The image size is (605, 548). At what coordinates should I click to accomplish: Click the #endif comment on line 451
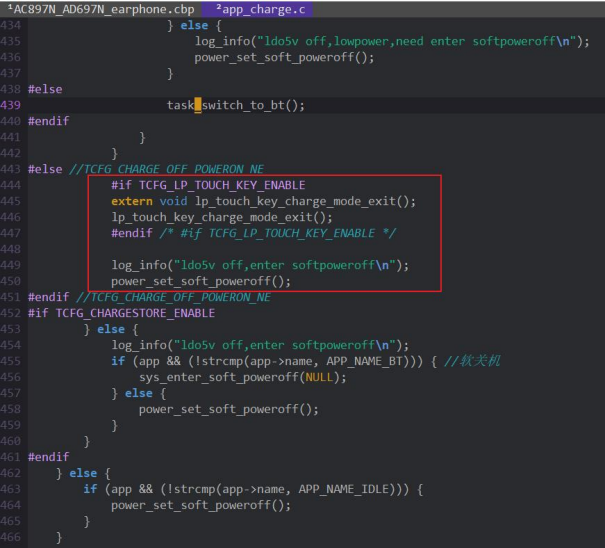[x=173, y=297]
